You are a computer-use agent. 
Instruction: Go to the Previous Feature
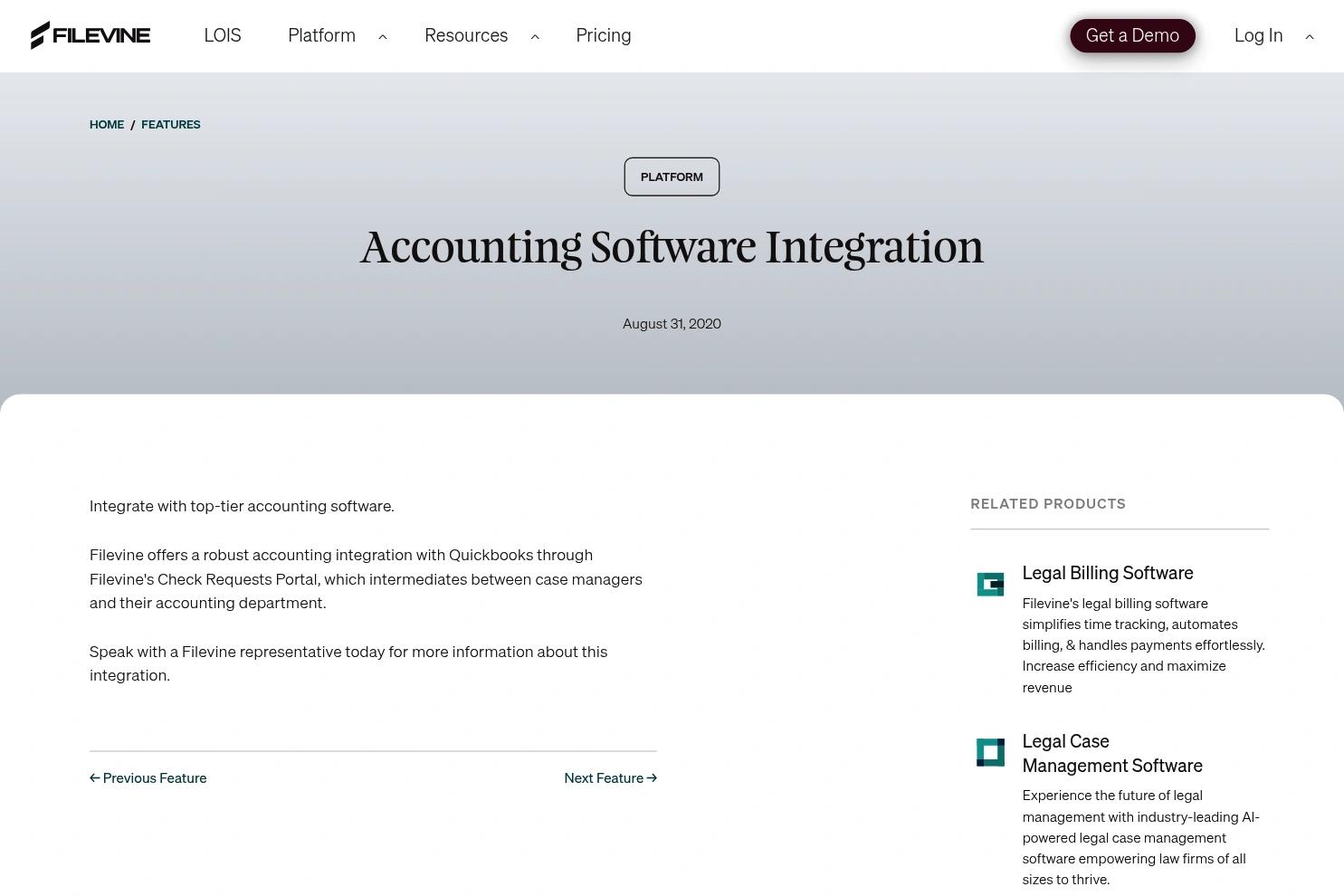148,777
